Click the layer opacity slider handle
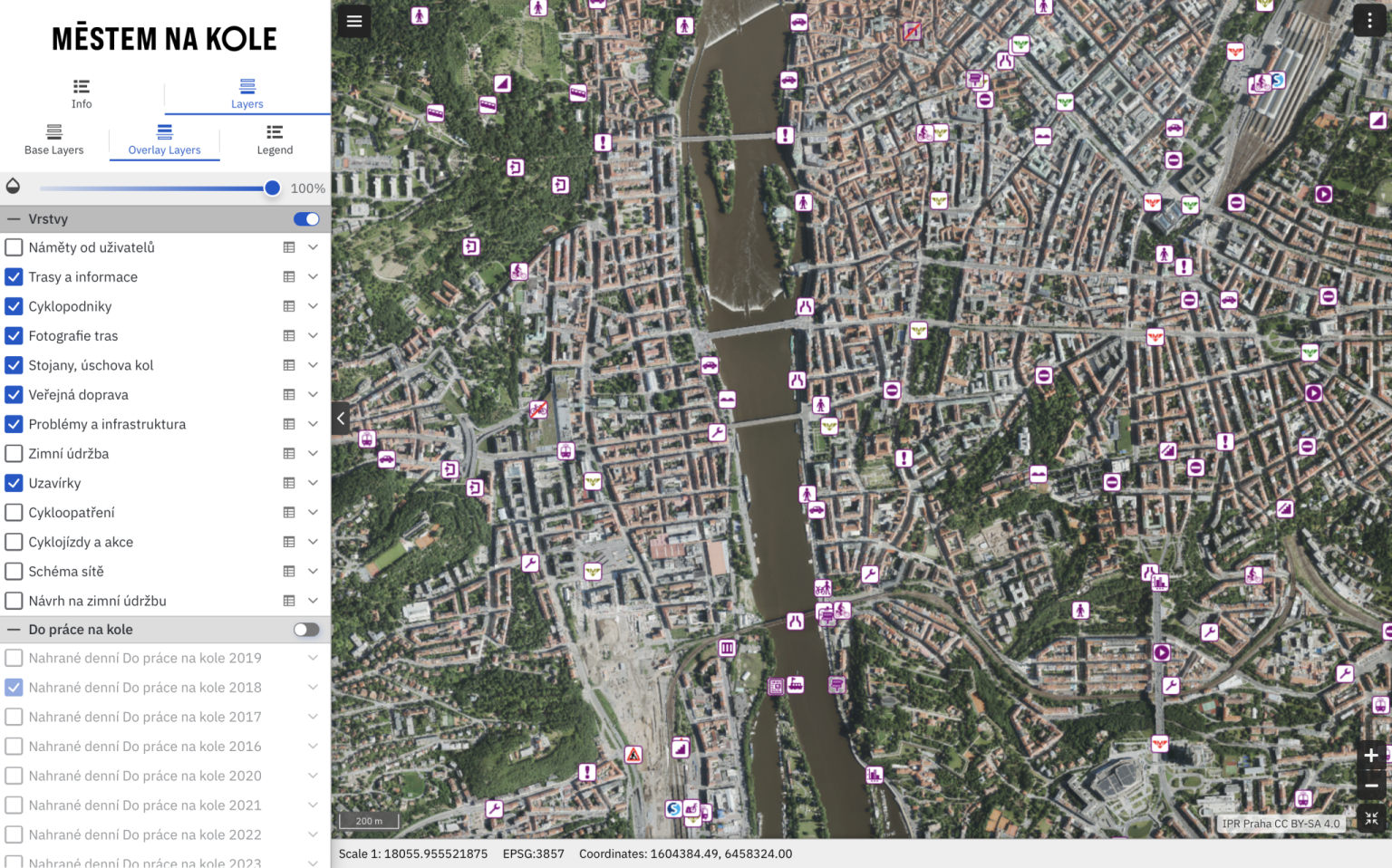Image resolution: width=1392 pixels, height=868 pixels. [272, 188]
